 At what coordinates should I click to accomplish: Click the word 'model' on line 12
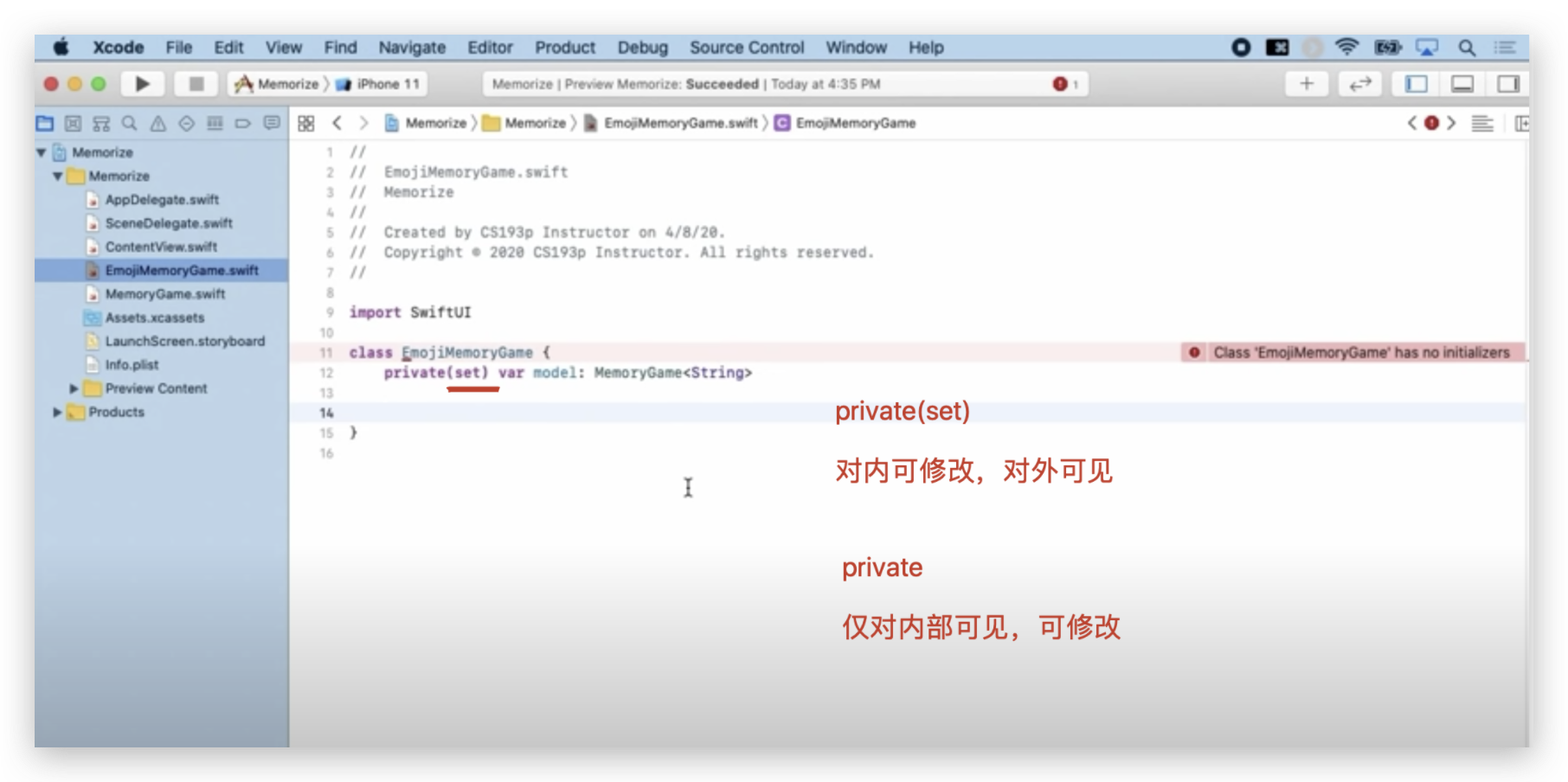coord(554,373)
